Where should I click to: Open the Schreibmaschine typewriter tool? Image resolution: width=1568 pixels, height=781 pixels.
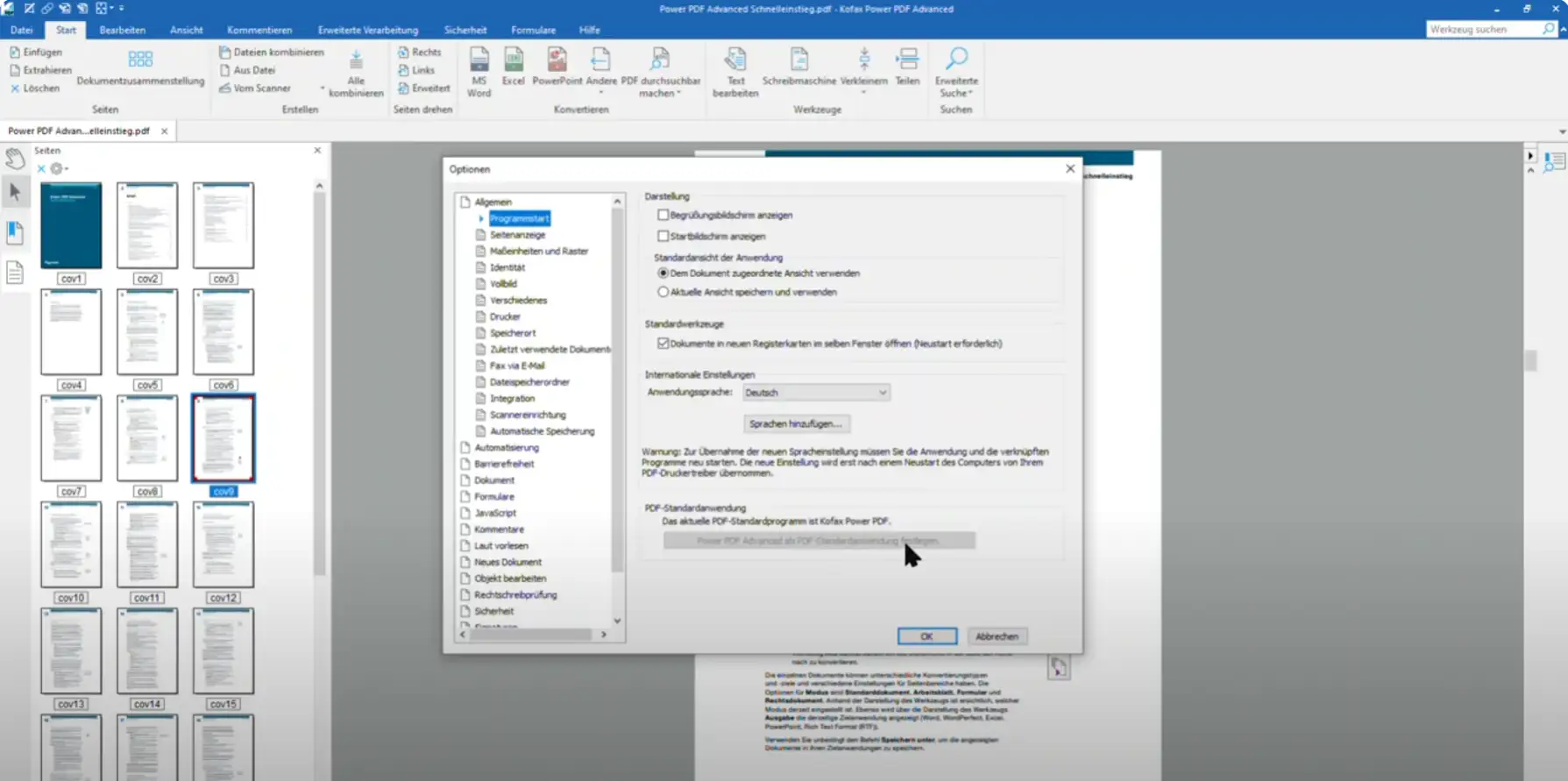(798, 61)
